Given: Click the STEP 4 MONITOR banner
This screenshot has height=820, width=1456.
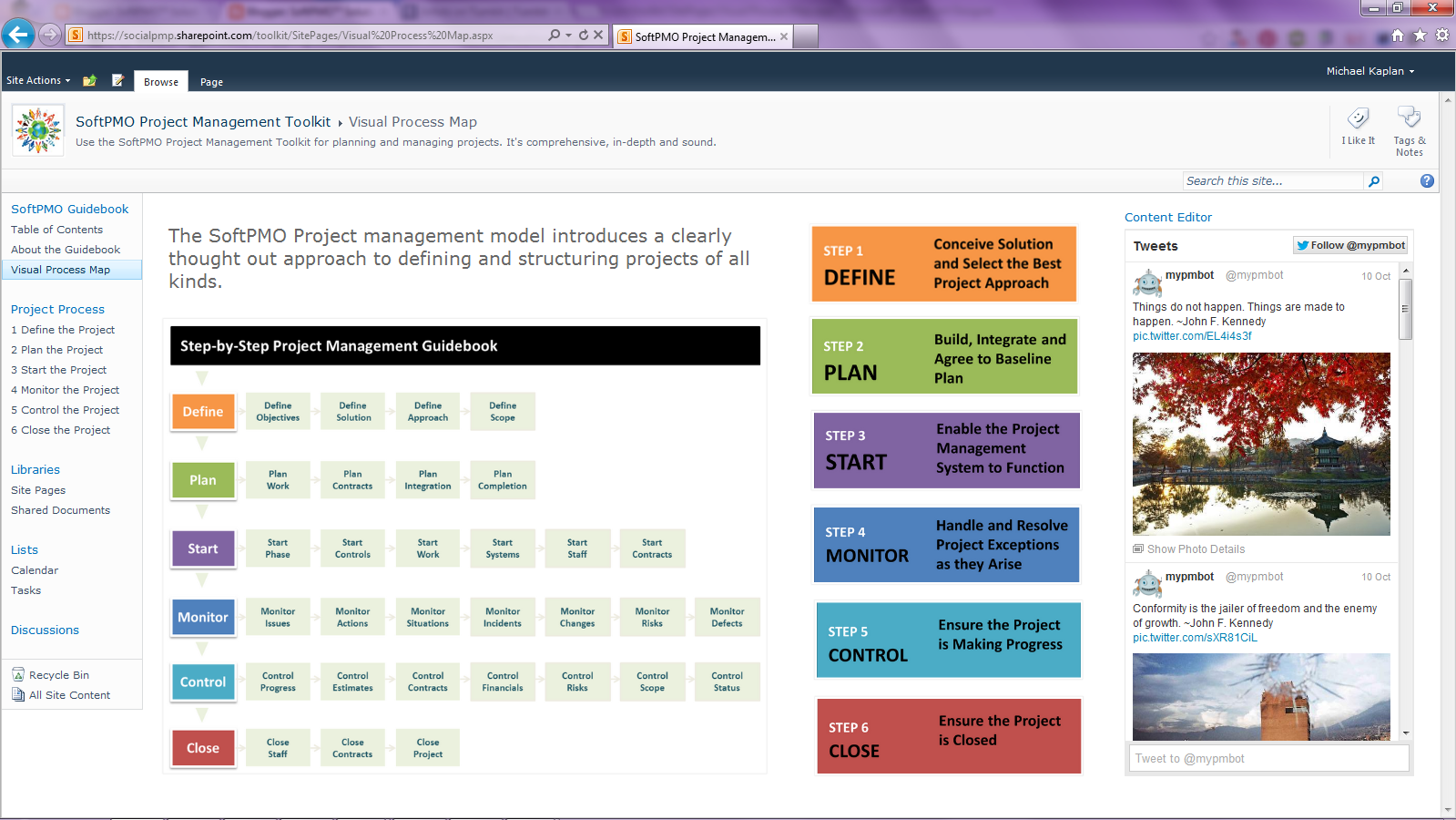Looking at the screenshot, I should (x=946, y=545).
